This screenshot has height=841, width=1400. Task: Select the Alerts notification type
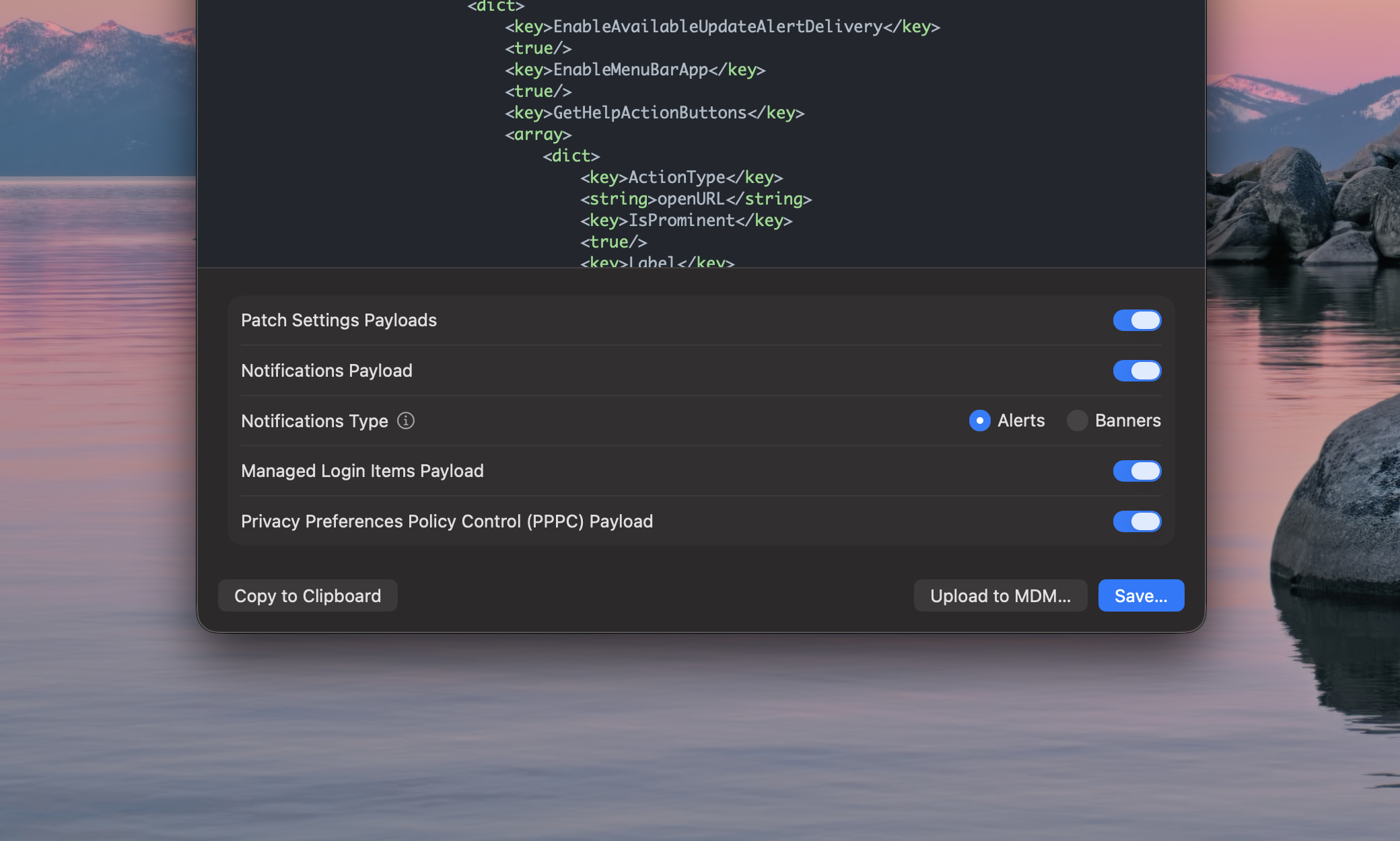[980, 420]
